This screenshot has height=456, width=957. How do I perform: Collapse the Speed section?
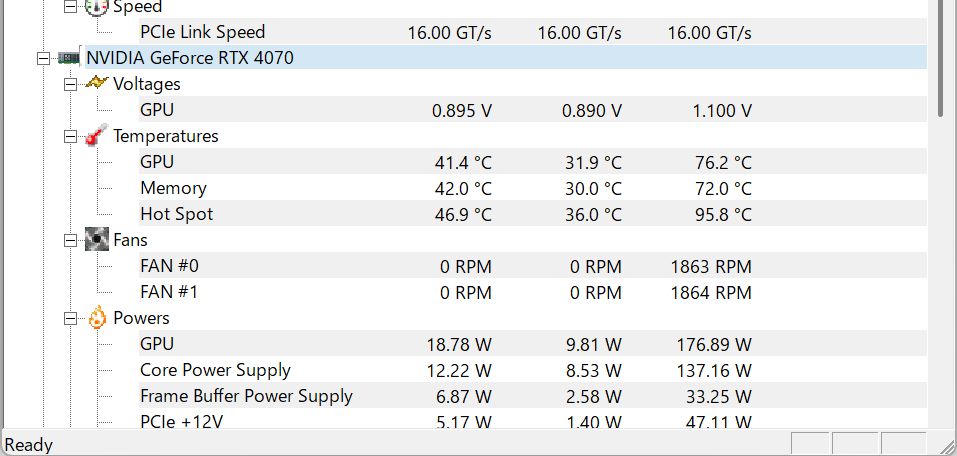71,6
